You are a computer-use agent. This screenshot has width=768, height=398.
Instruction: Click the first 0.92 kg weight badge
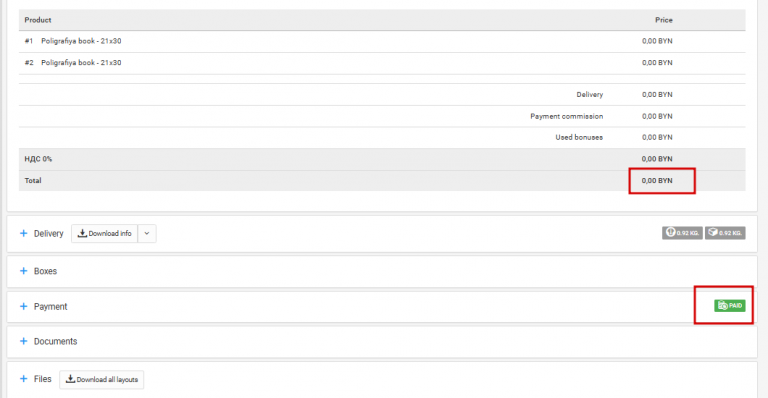coord(682,233)
